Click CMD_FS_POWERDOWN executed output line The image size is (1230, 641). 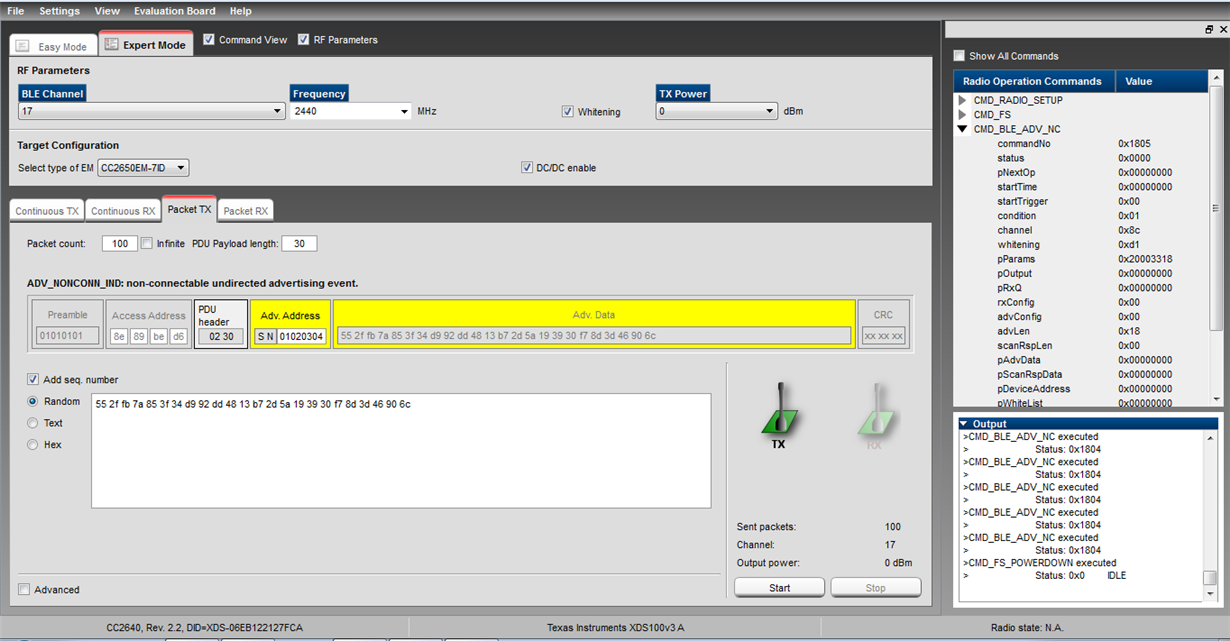pos(1039,563)
